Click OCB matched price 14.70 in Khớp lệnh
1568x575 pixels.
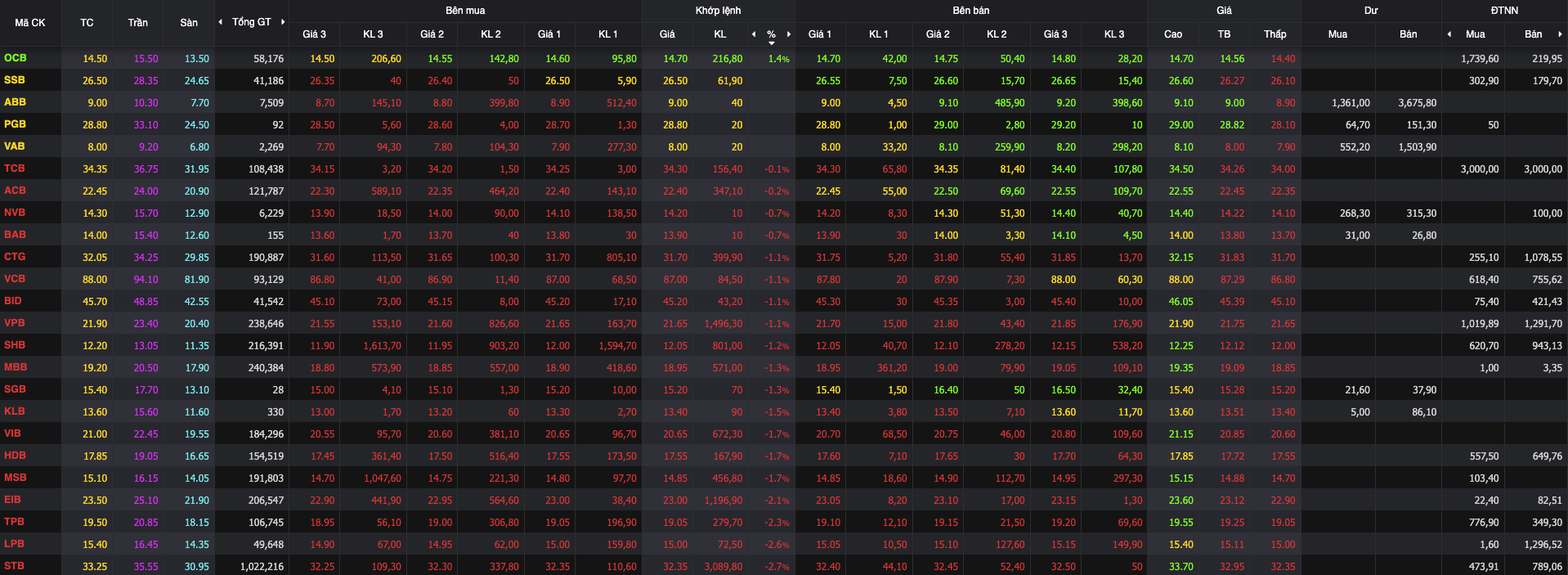pos(675,59)
